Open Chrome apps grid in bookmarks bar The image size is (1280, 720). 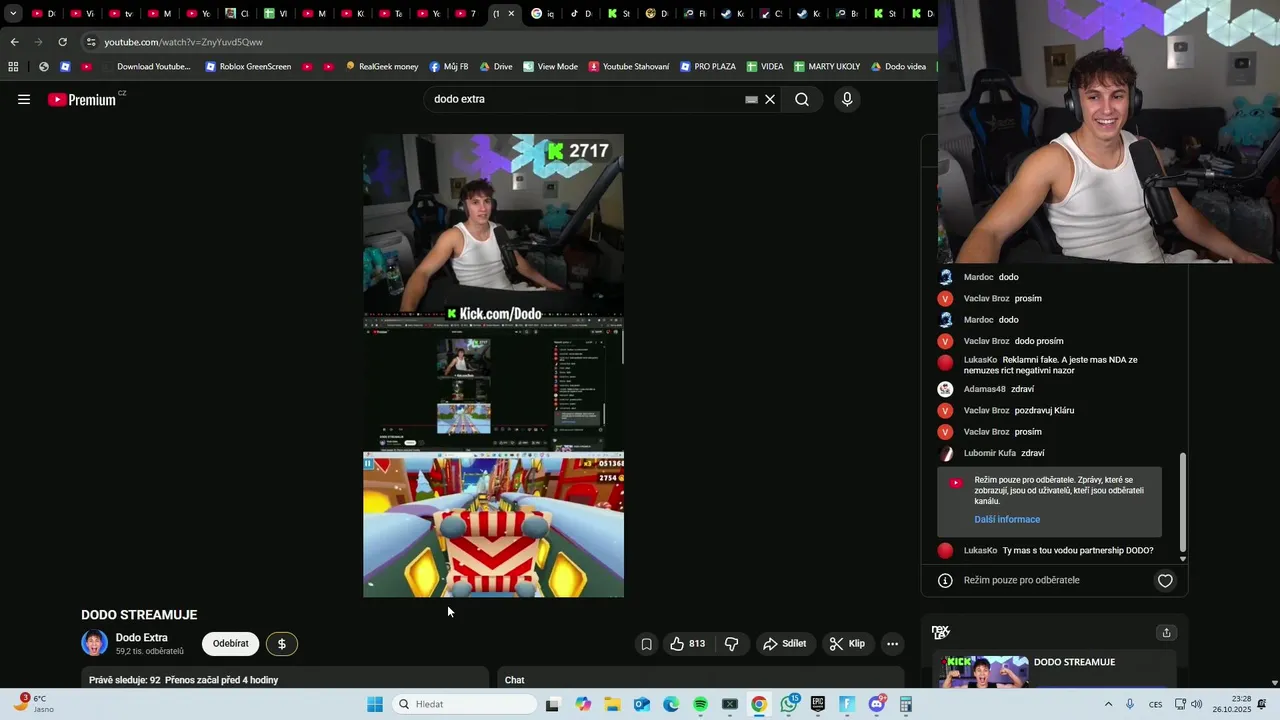click(x=13, y=67)
